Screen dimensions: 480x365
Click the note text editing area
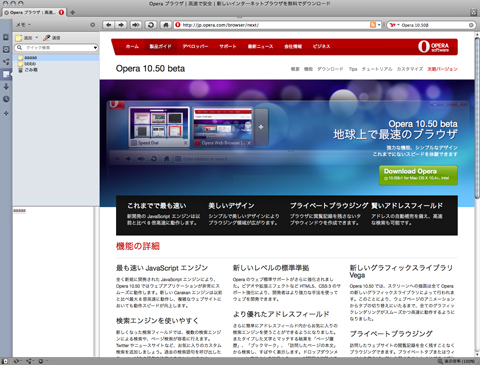tap(53, 282)
